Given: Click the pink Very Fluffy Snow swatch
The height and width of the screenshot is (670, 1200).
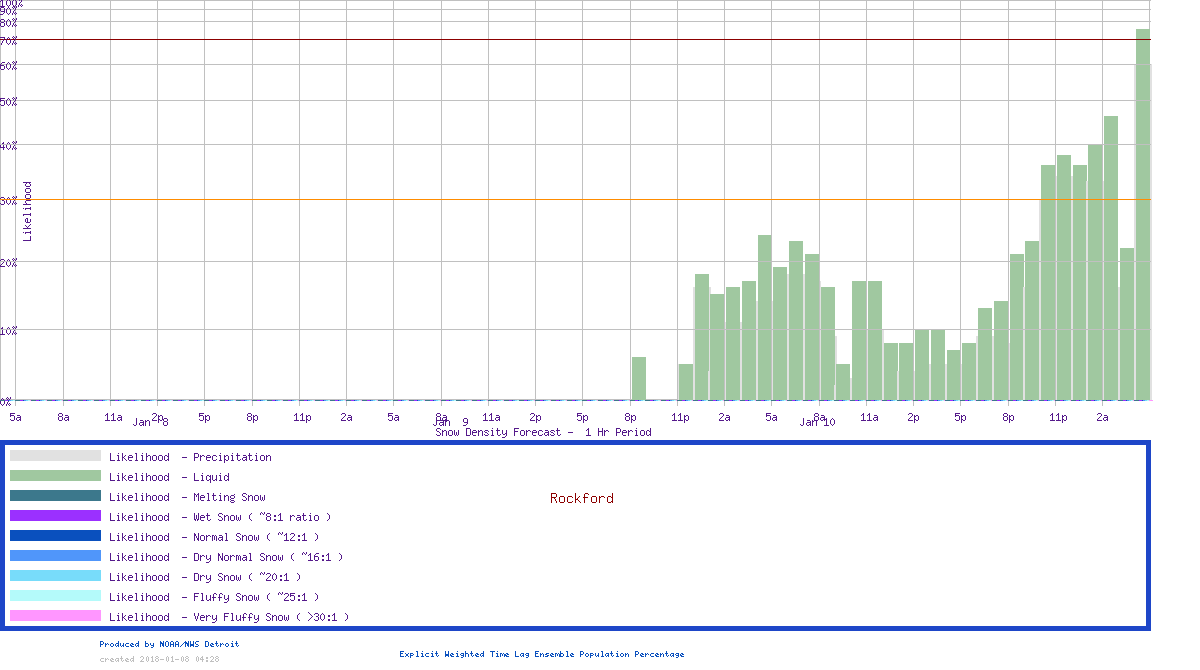Looking at the screenshot, I should (55, 616).
